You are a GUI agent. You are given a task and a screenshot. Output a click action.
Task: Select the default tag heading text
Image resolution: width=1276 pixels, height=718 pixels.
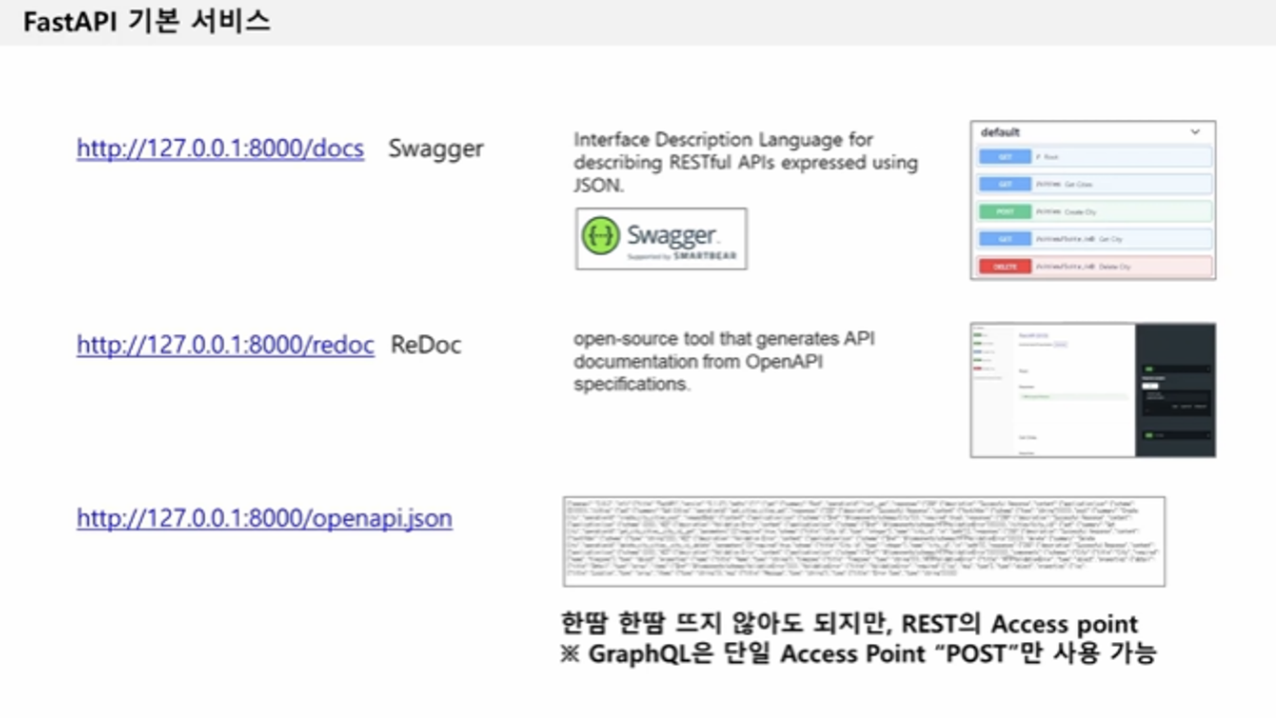coord(1000,132)
